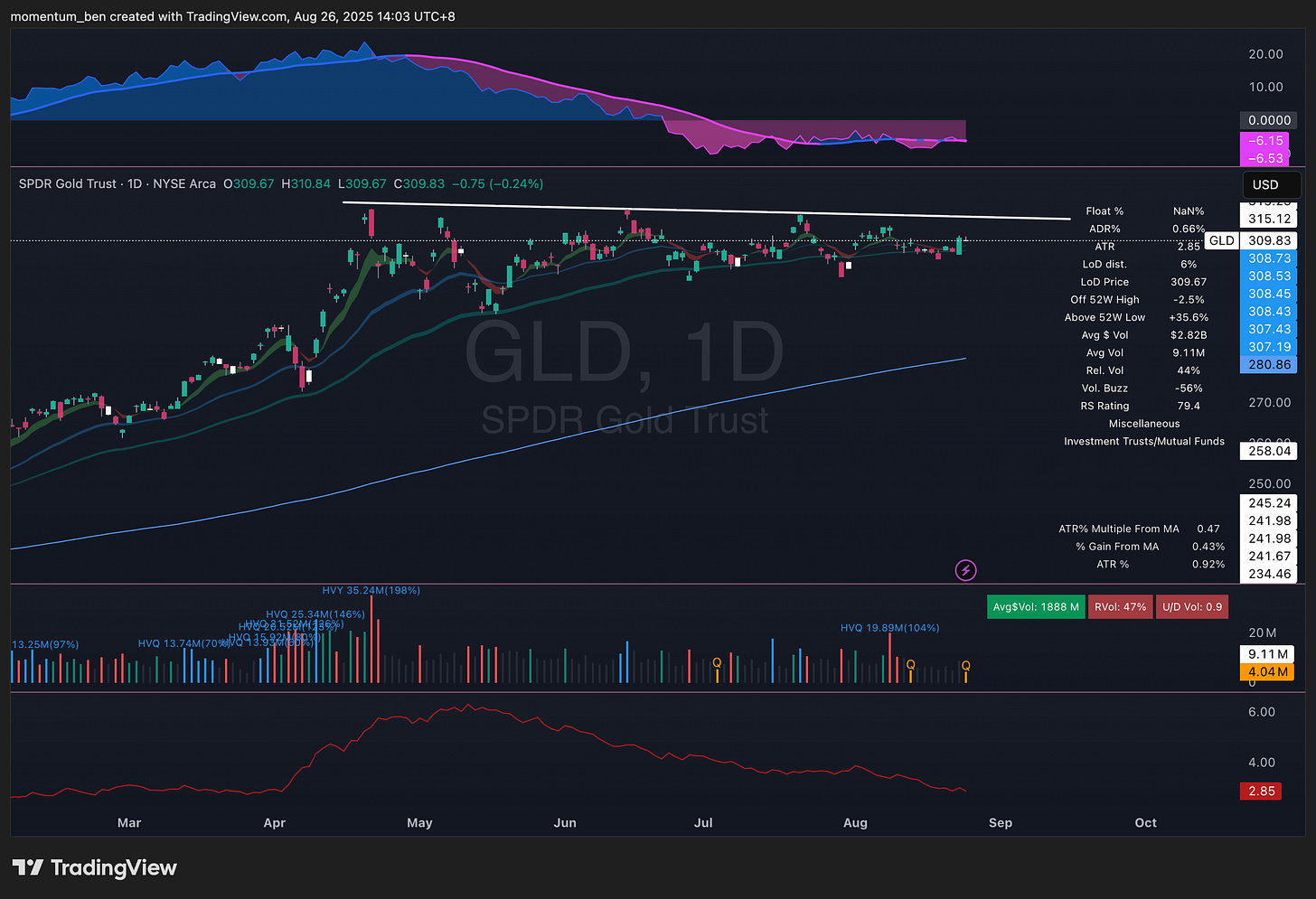The height and width of the screenshot is (899, 1316).
Task: Click the HVY 35.24M(198%) volume label
Action: 371,590
